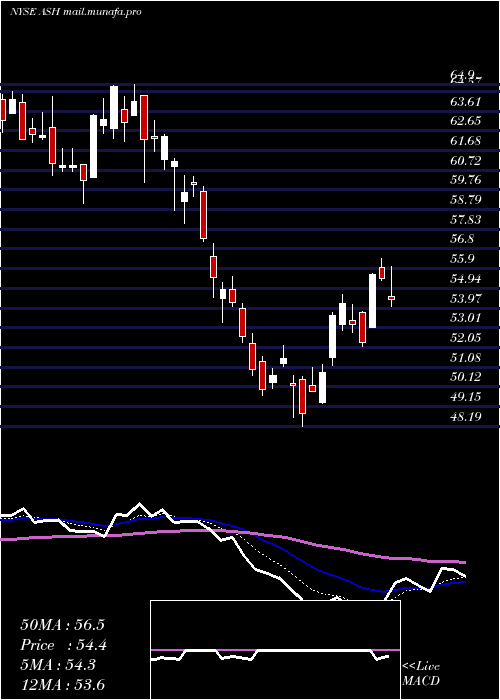This screenshot has width=500, height=700.
Task: Click the 59.76 price axis label
Action: pyautogui.click(x=466, y=180)
